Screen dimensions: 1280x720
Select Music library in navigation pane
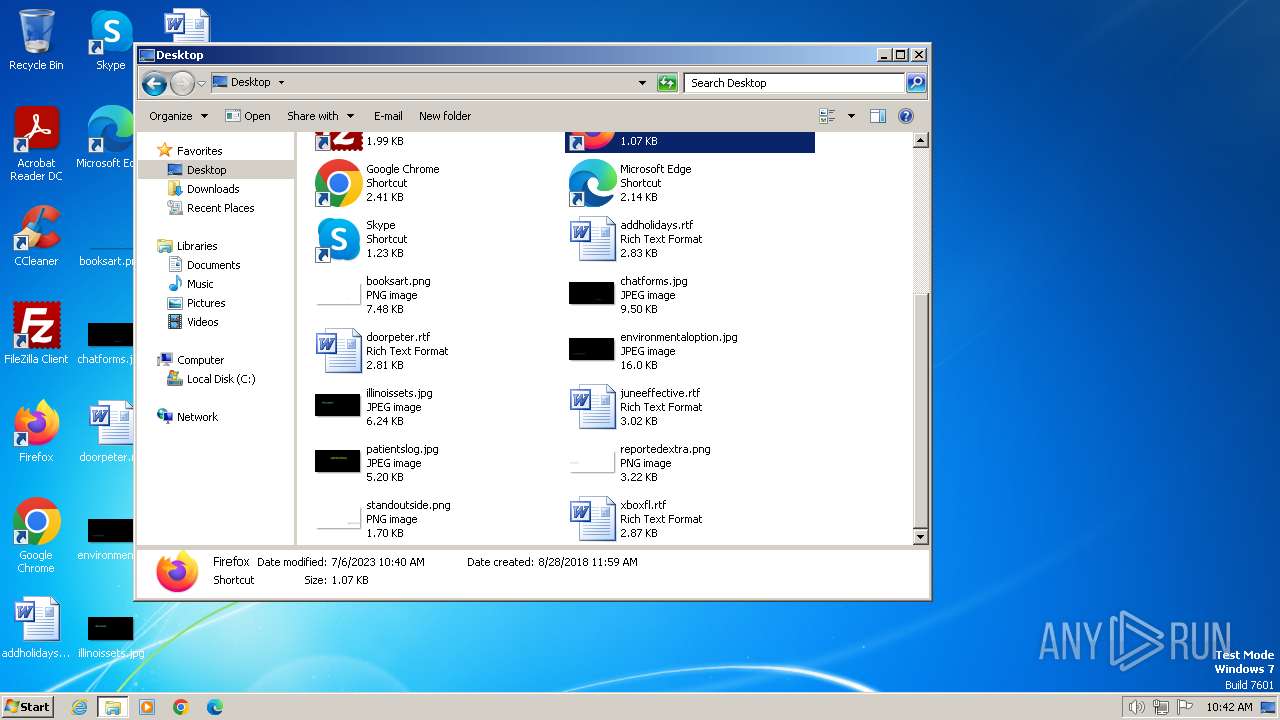200,284
